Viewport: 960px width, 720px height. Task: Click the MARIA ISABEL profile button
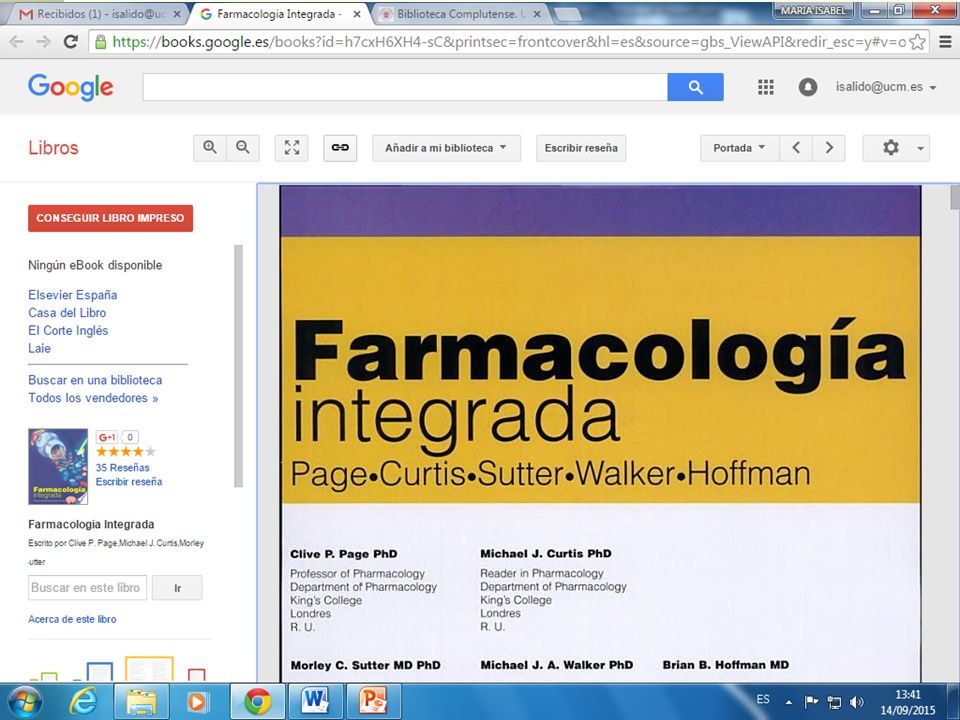(x=813, y=10)
